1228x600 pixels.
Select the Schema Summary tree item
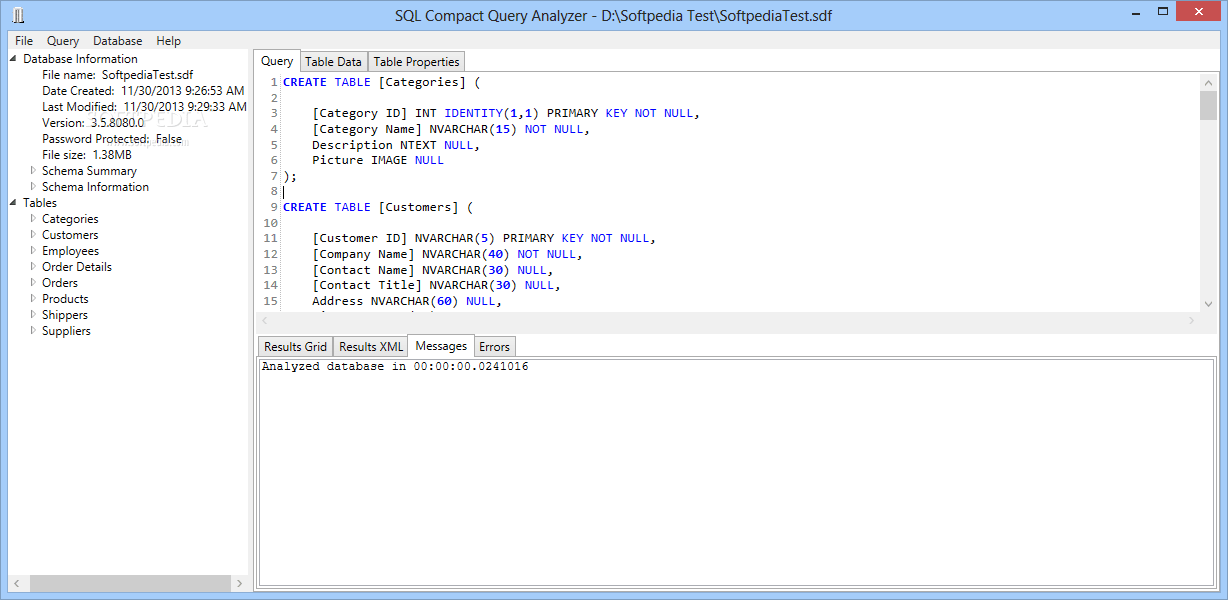(89, 171)
